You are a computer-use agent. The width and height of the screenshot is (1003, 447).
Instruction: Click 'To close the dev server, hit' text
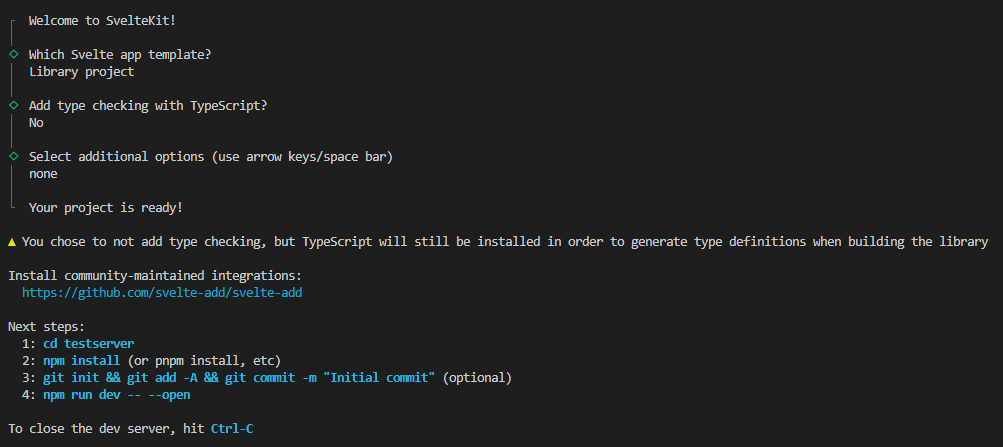106,428
